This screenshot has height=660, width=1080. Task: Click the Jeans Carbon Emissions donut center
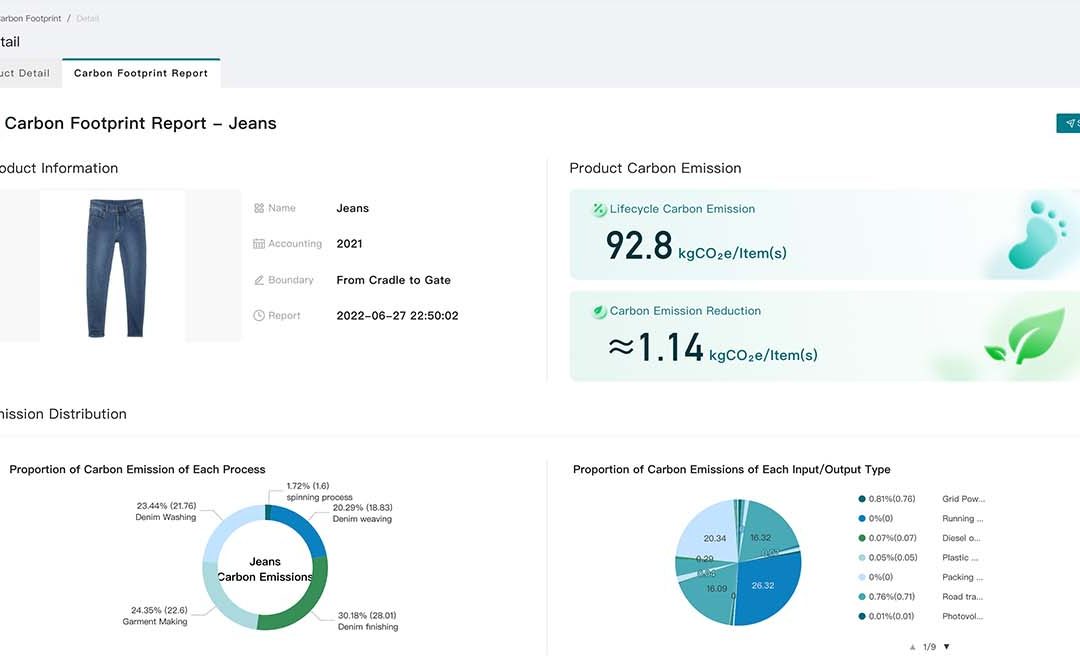click(x=264, y=570)
